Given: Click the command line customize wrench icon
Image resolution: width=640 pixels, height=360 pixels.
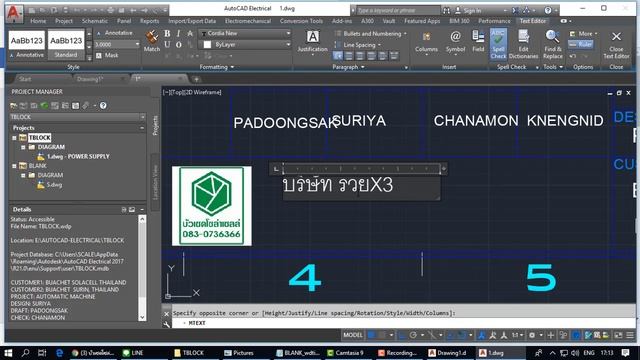Looking at the screenshot, I should (x=167, y=324).
